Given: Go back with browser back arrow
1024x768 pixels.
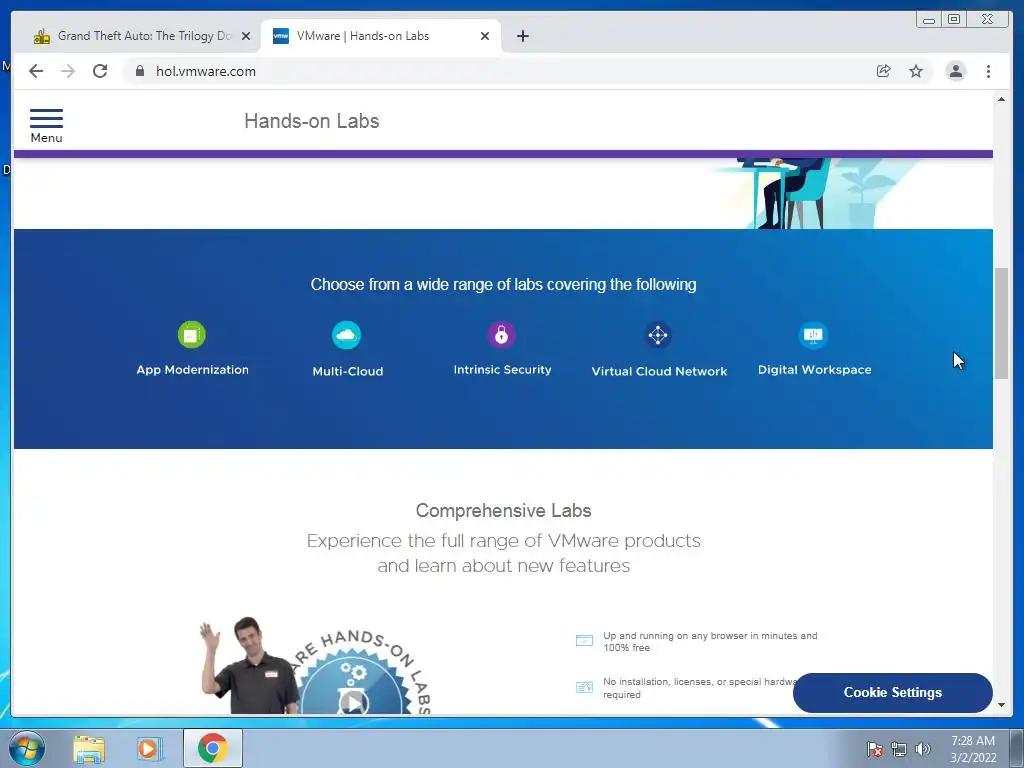Looking at the screenshot, I should pos(36,71).
